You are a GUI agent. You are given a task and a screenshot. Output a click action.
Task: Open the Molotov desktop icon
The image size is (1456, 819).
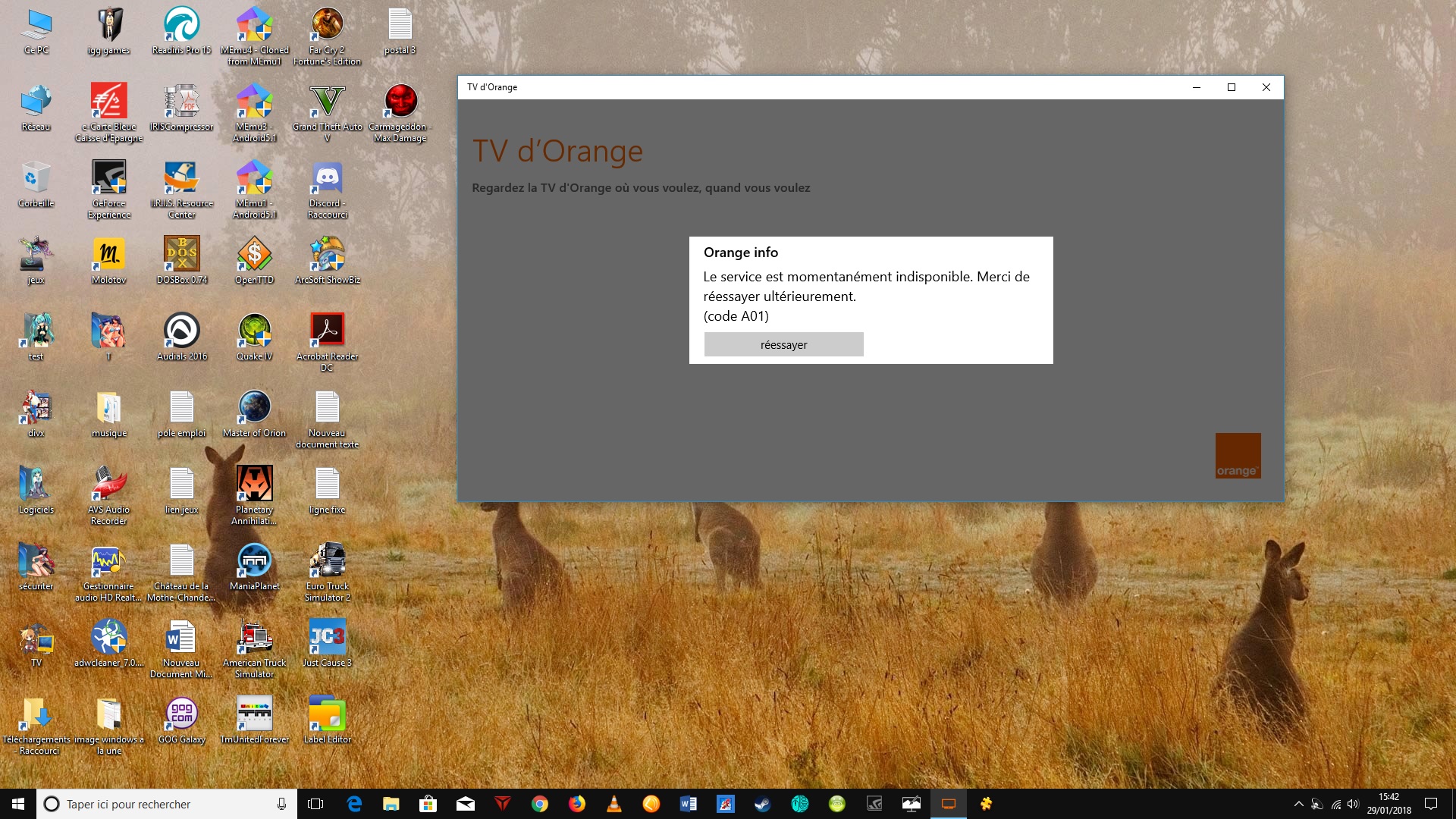108,256
